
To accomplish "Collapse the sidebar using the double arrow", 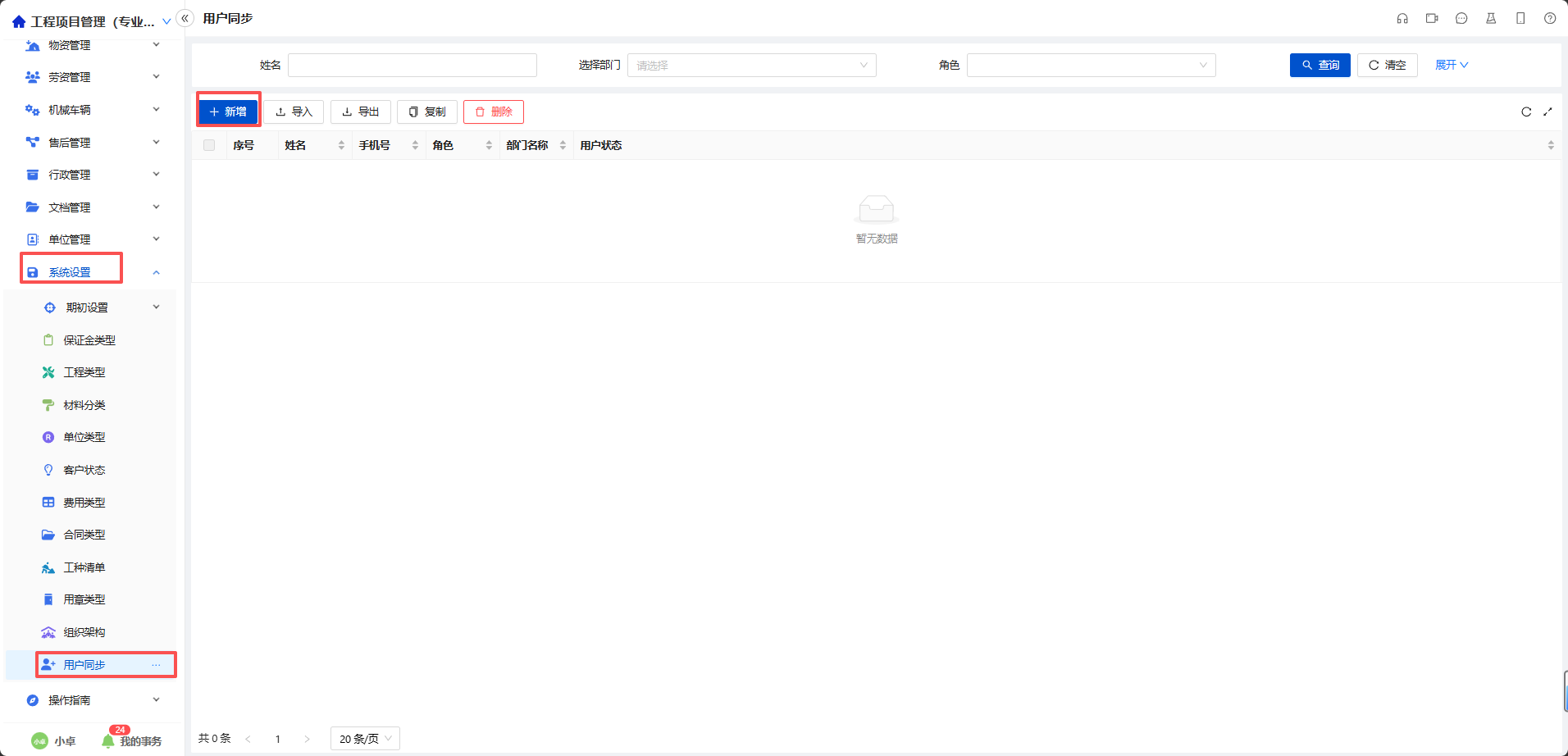I will (x=185, y=16).
